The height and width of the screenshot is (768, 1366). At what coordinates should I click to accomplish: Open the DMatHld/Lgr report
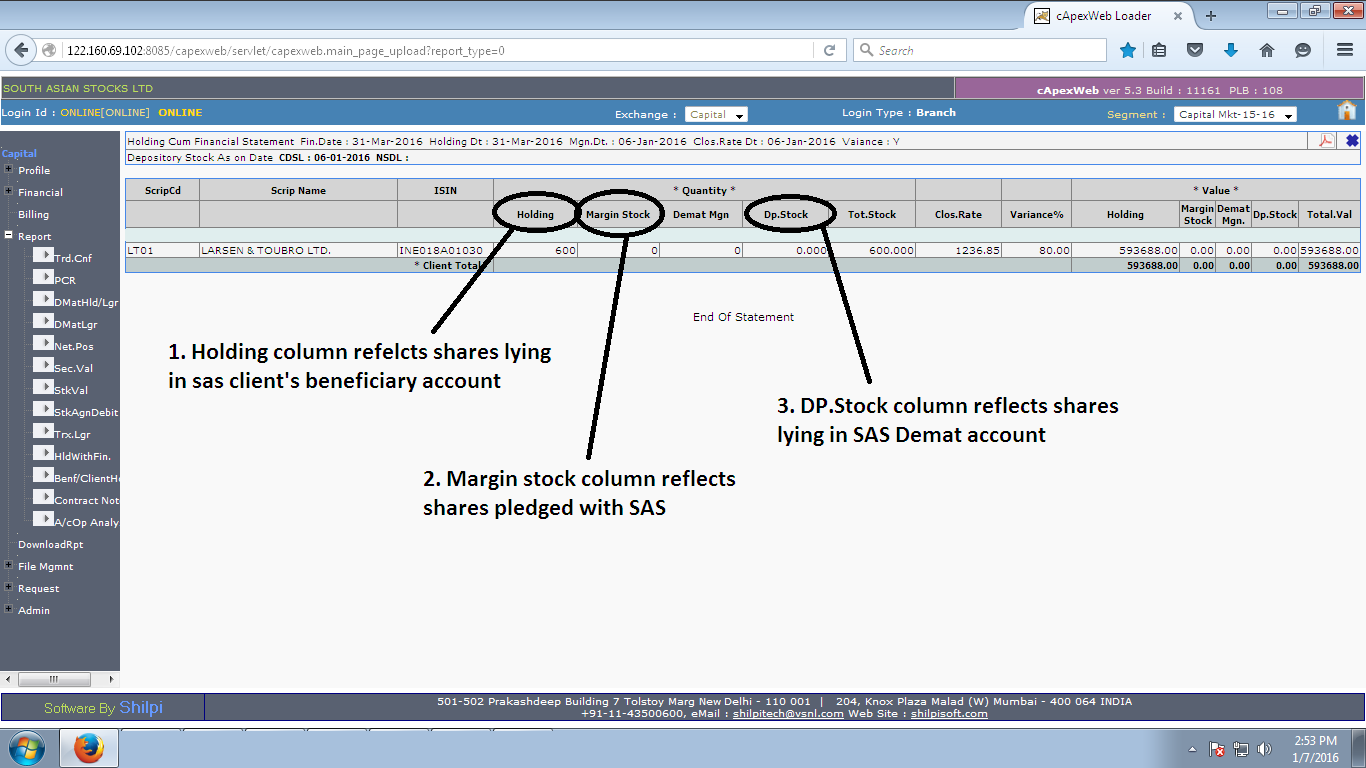(x=86, y=302)
